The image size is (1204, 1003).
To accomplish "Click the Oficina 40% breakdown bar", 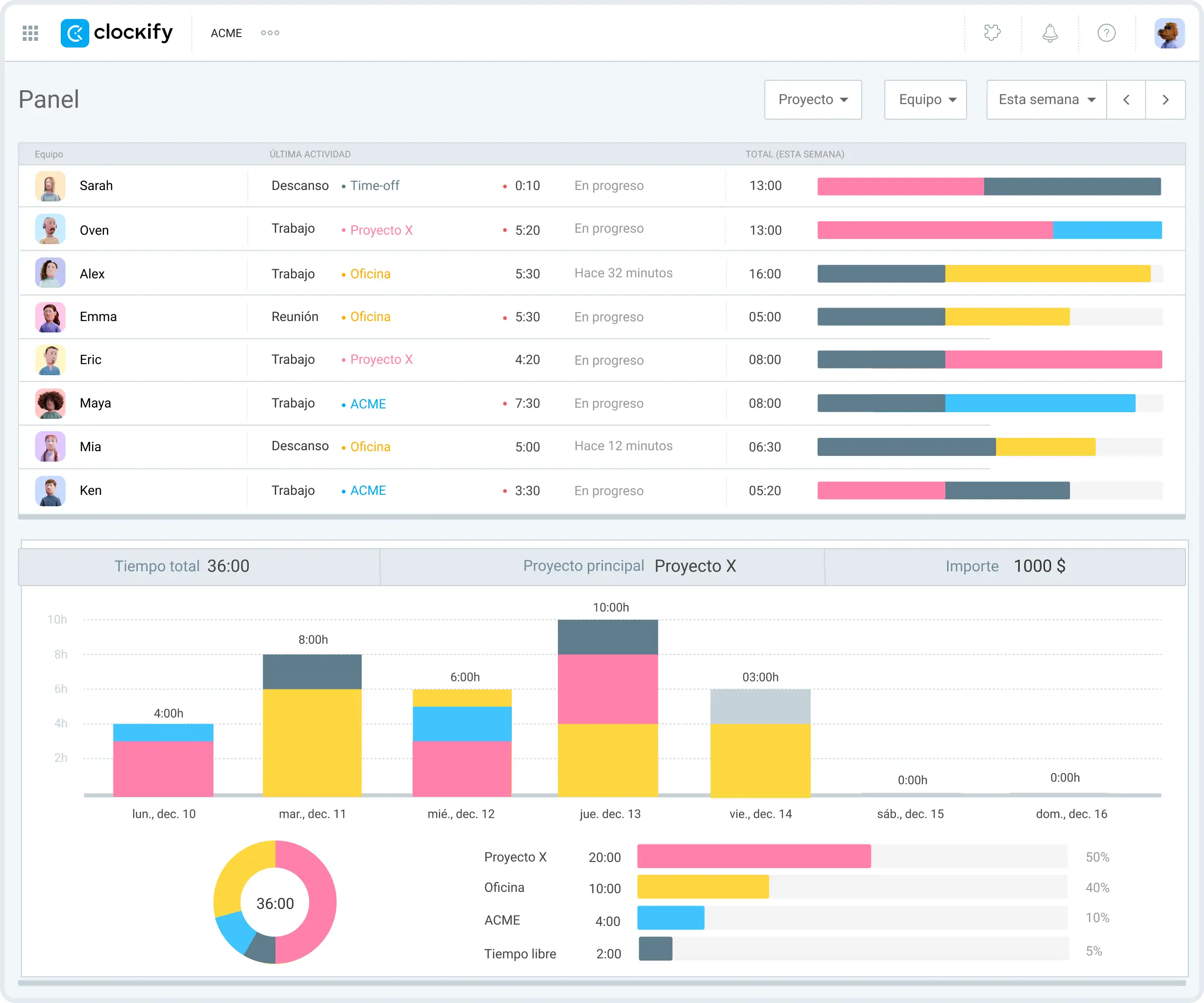I will click(x=852, y=887).
